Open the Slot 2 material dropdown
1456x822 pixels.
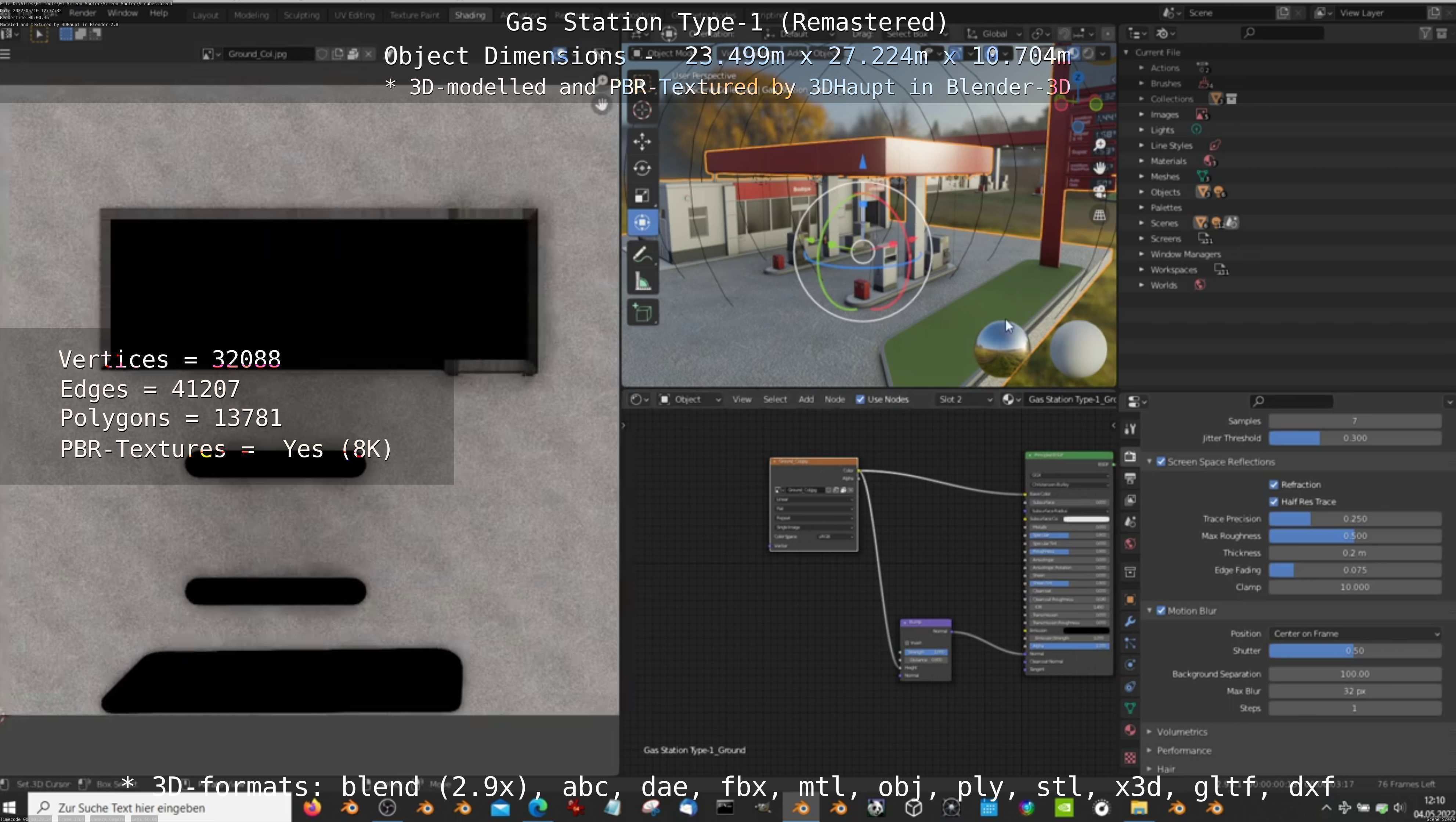pyautogui.click(x=964, y=399)
